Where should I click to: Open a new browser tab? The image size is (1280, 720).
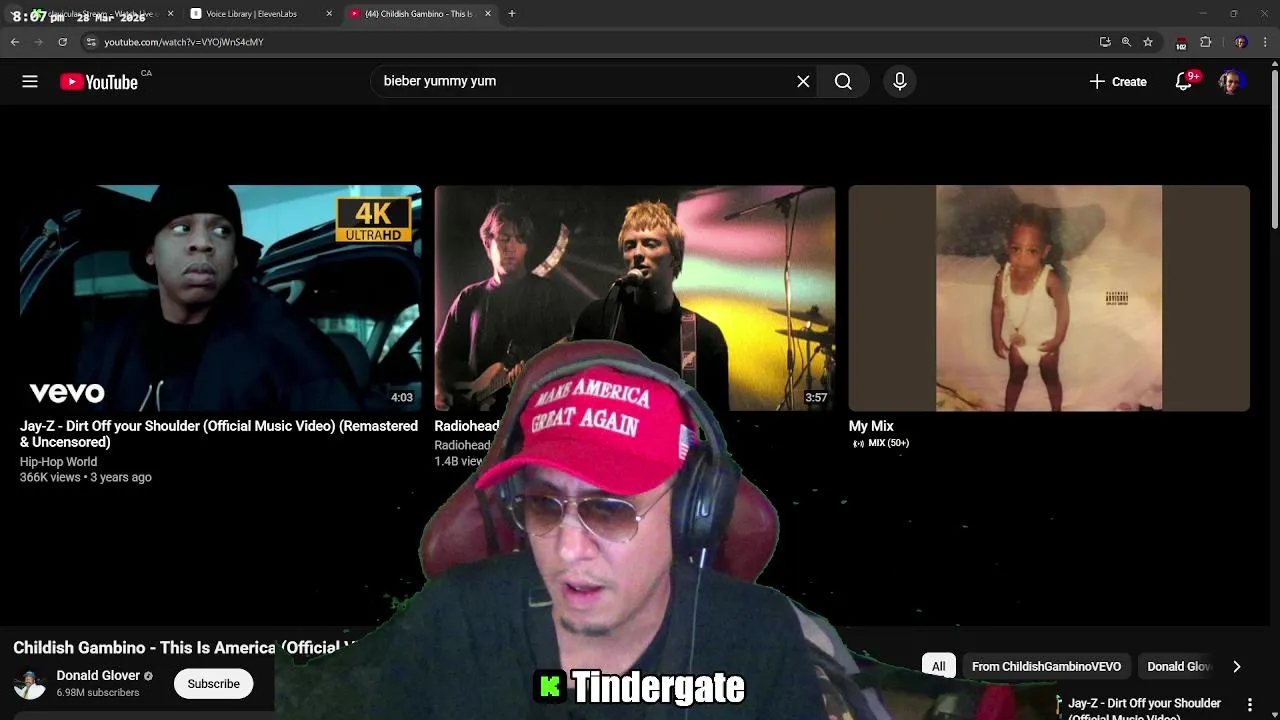point(512,14)
